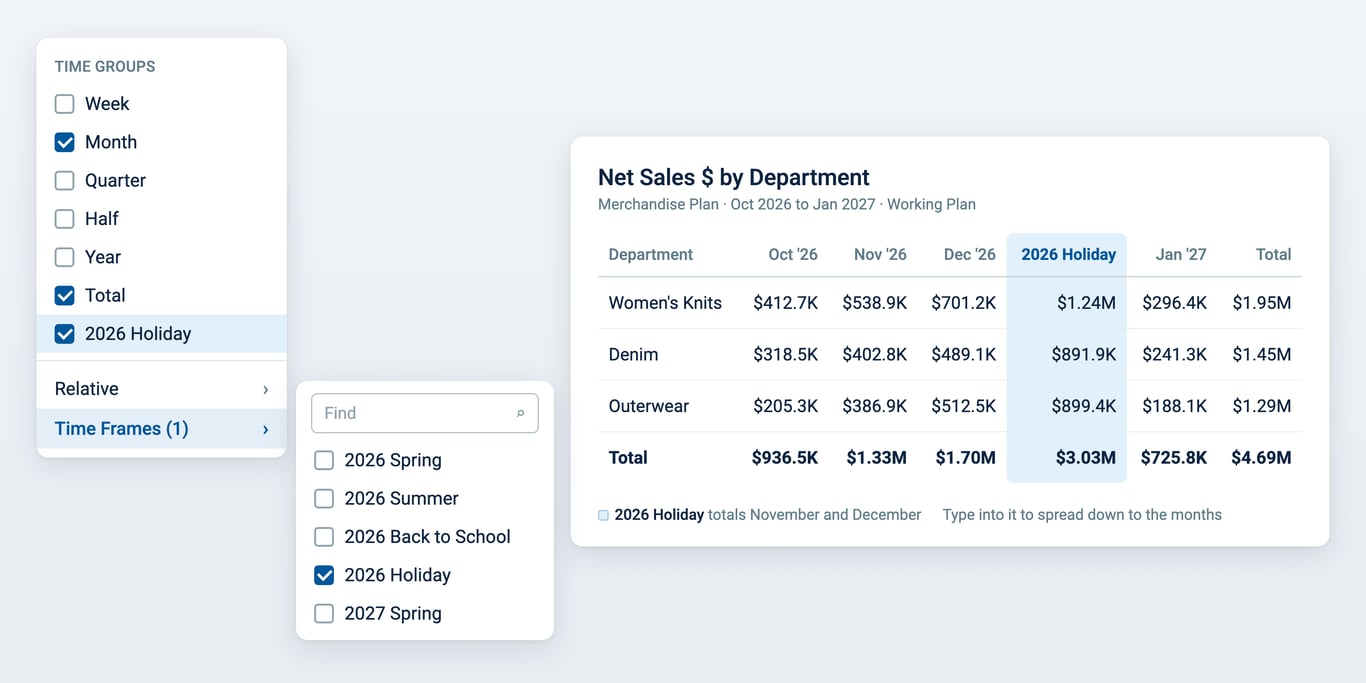Uncheck the Total time group
Image resolution: width=1366 pixels, height=683 pixels.
point(64,295)
